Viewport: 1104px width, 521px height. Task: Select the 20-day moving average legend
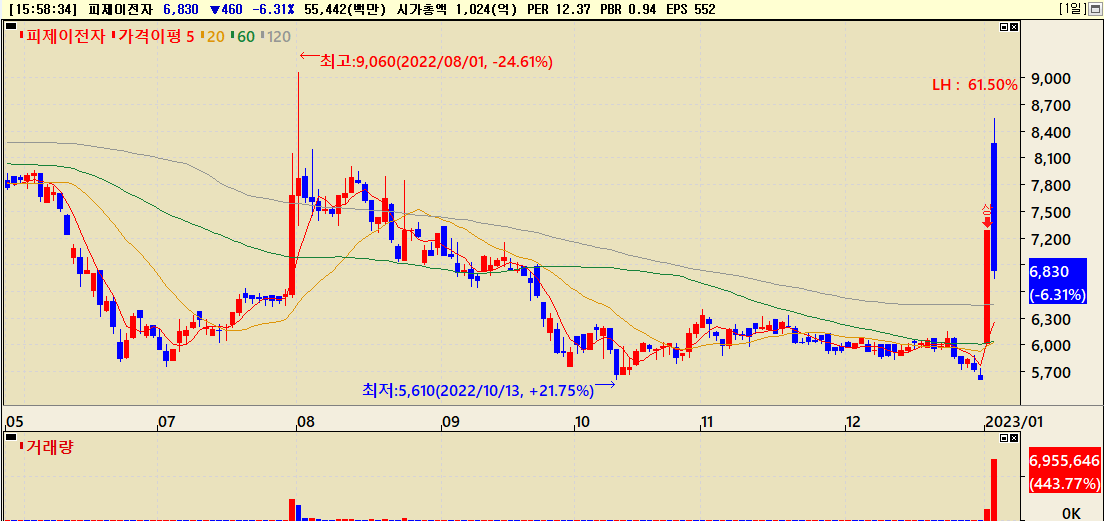[x=215, y=37]
